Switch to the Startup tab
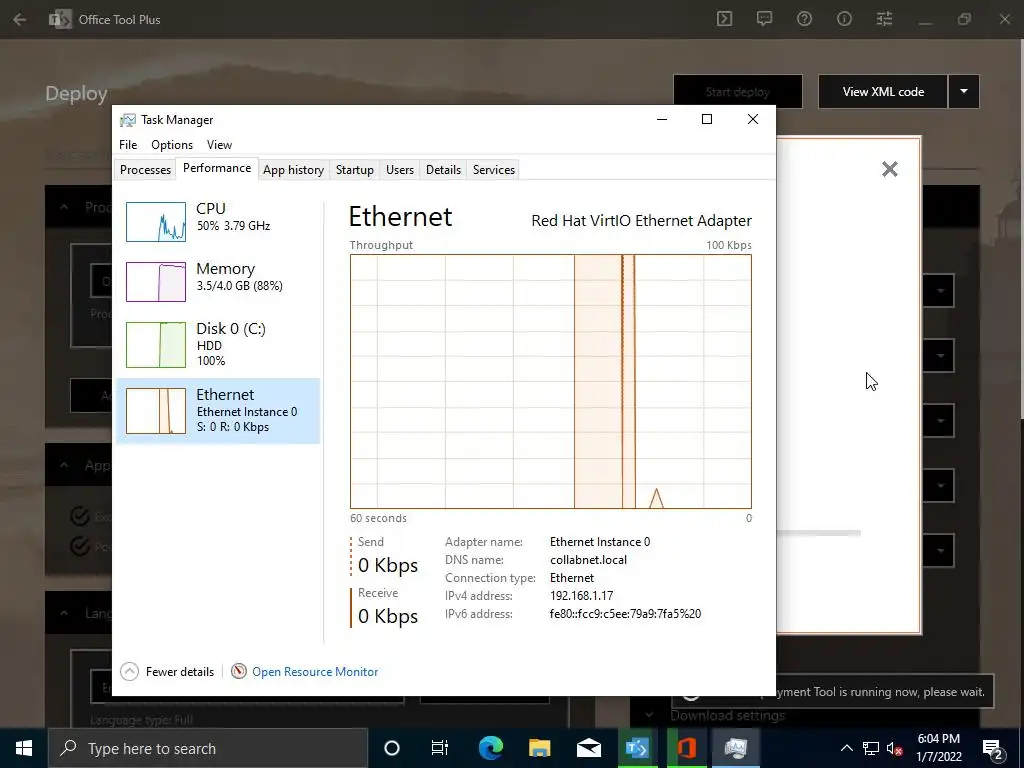Image resolution: width=1024 pixels, height=768 pixels. pyautogui.click(x=355, y=170)
